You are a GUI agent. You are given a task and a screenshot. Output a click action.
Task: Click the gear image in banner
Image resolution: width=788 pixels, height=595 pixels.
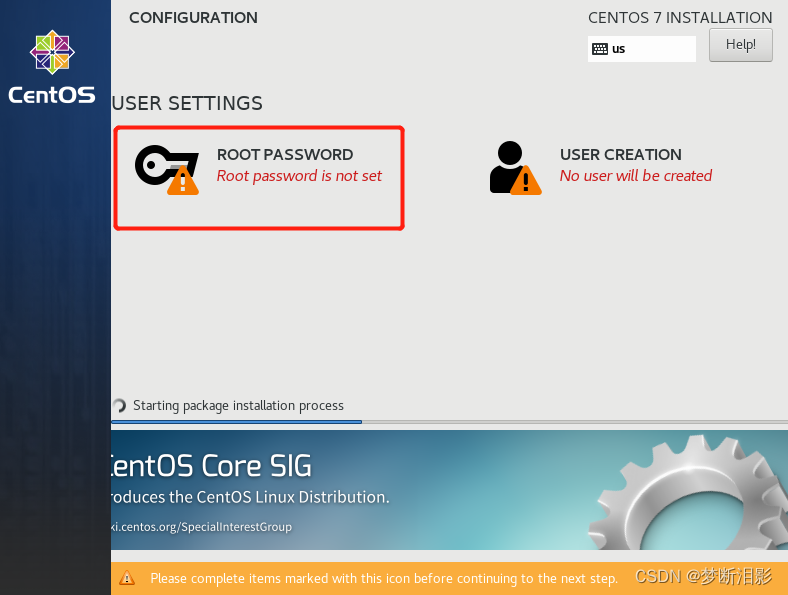tap(688, 492)
